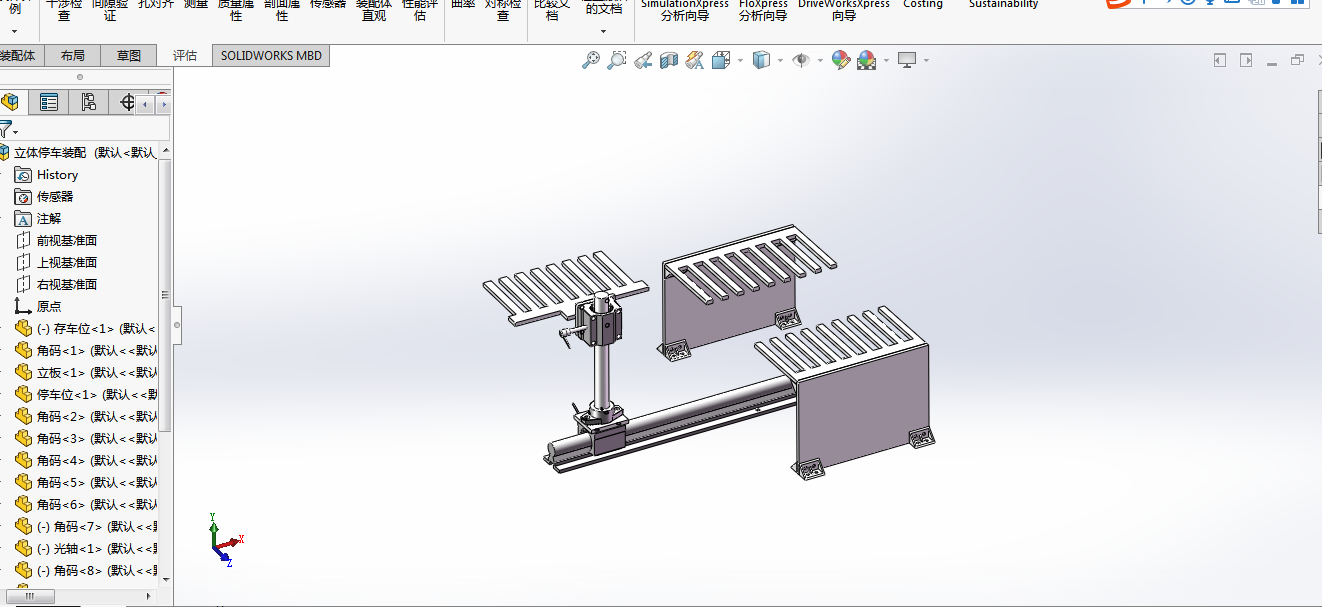
Task: Open the View Orientation cube icon
Action: pos(721,60)
